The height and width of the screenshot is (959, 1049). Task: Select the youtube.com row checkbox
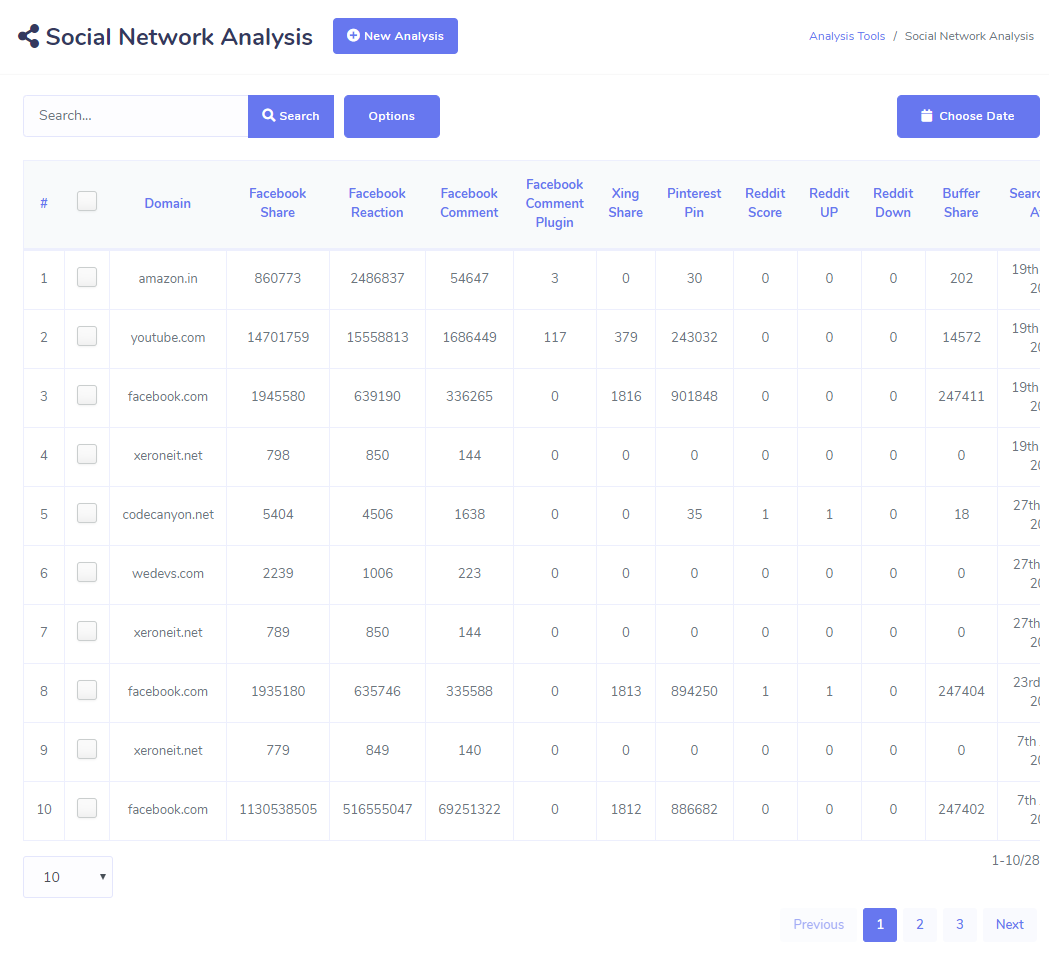pos(87,337)
